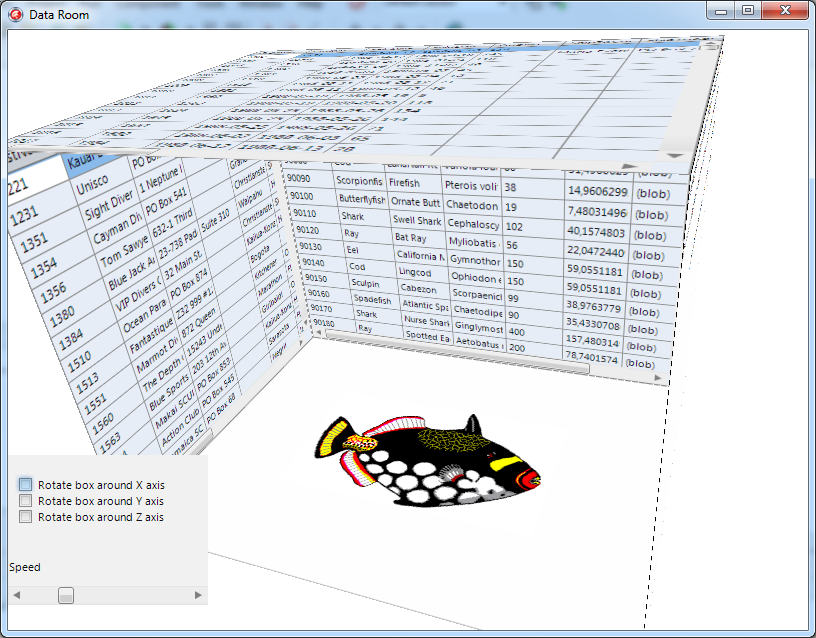Select the 'Cabezon' cell
The height and width of the screenshot is (638, 816).
point(418,288)
